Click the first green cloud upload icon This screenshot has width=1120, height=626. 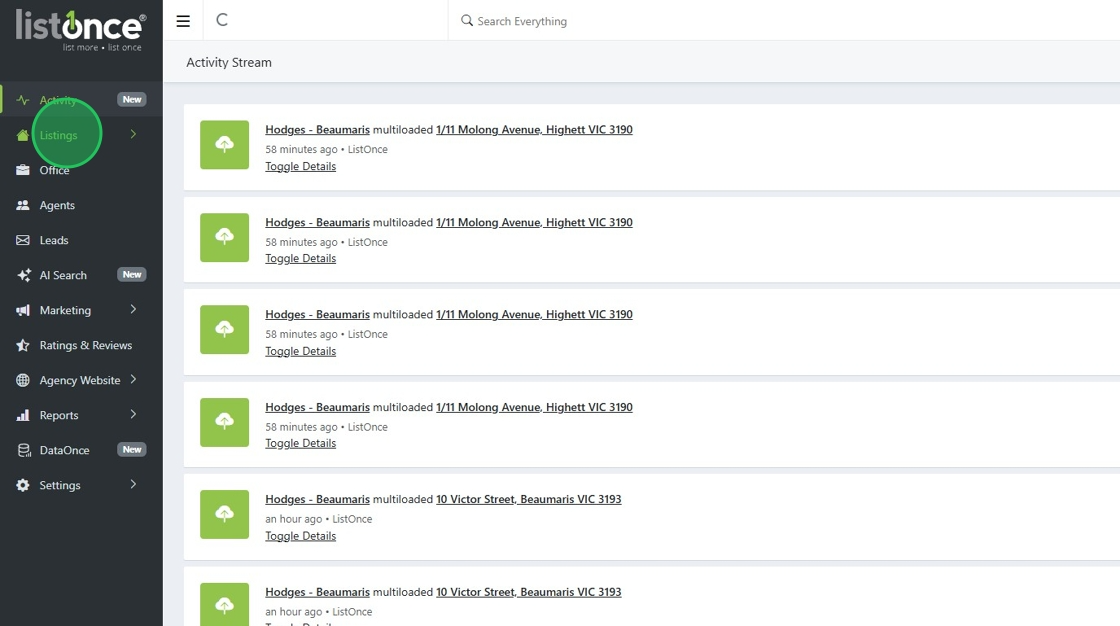[224, 145]
